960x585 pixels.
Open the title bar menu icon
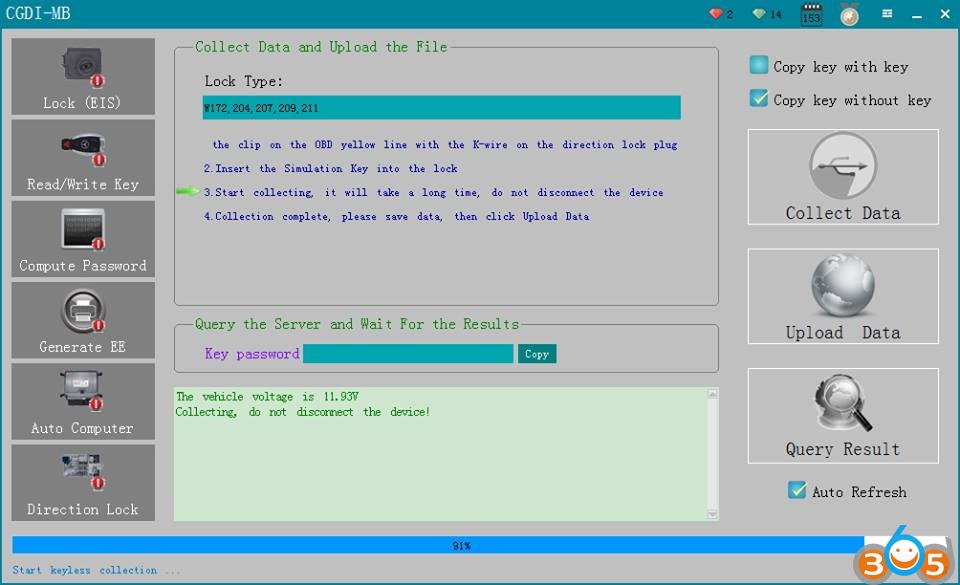coord(887,14)
